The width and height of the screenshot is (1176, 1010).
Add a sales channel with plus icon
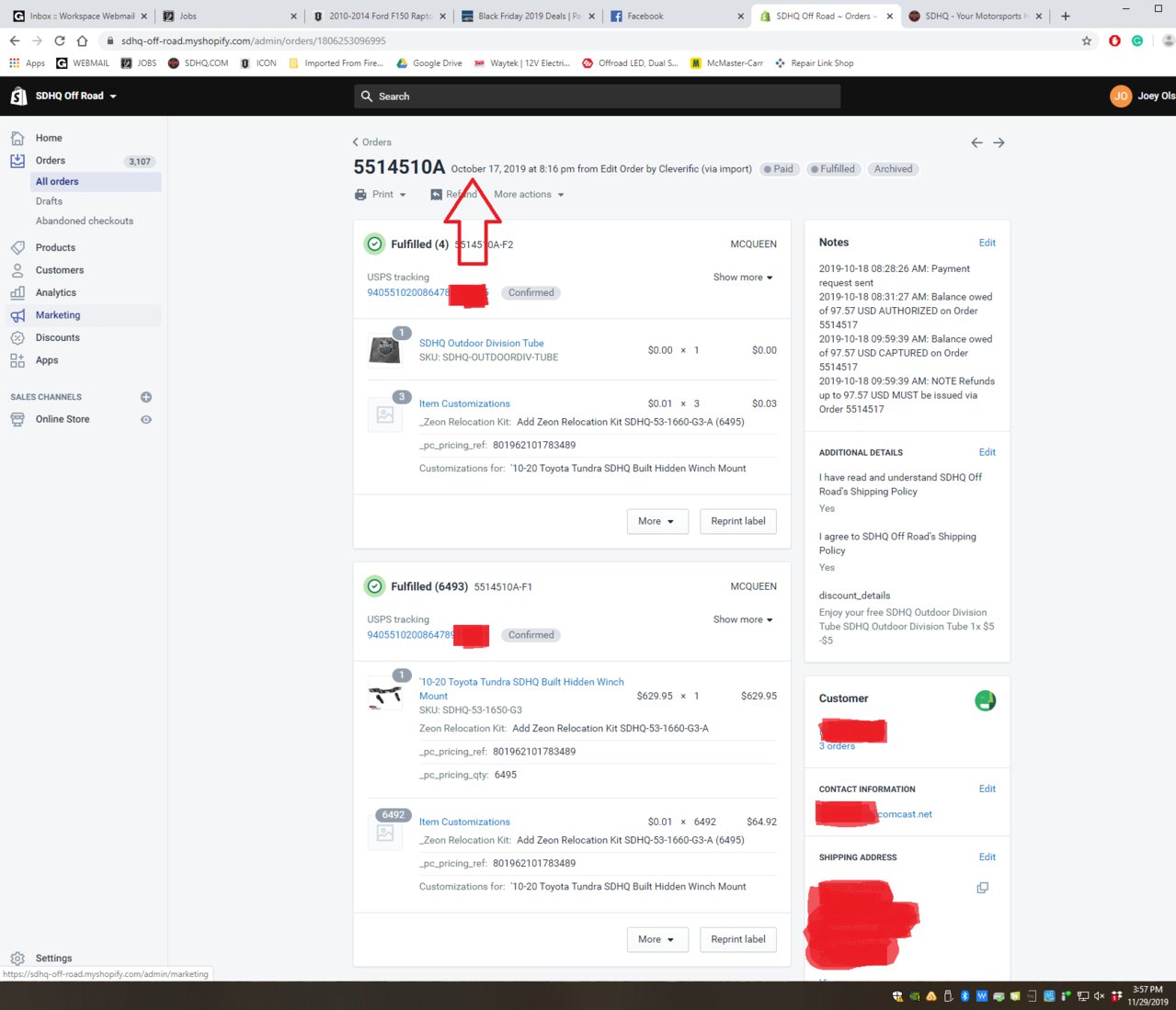[145, 397]
